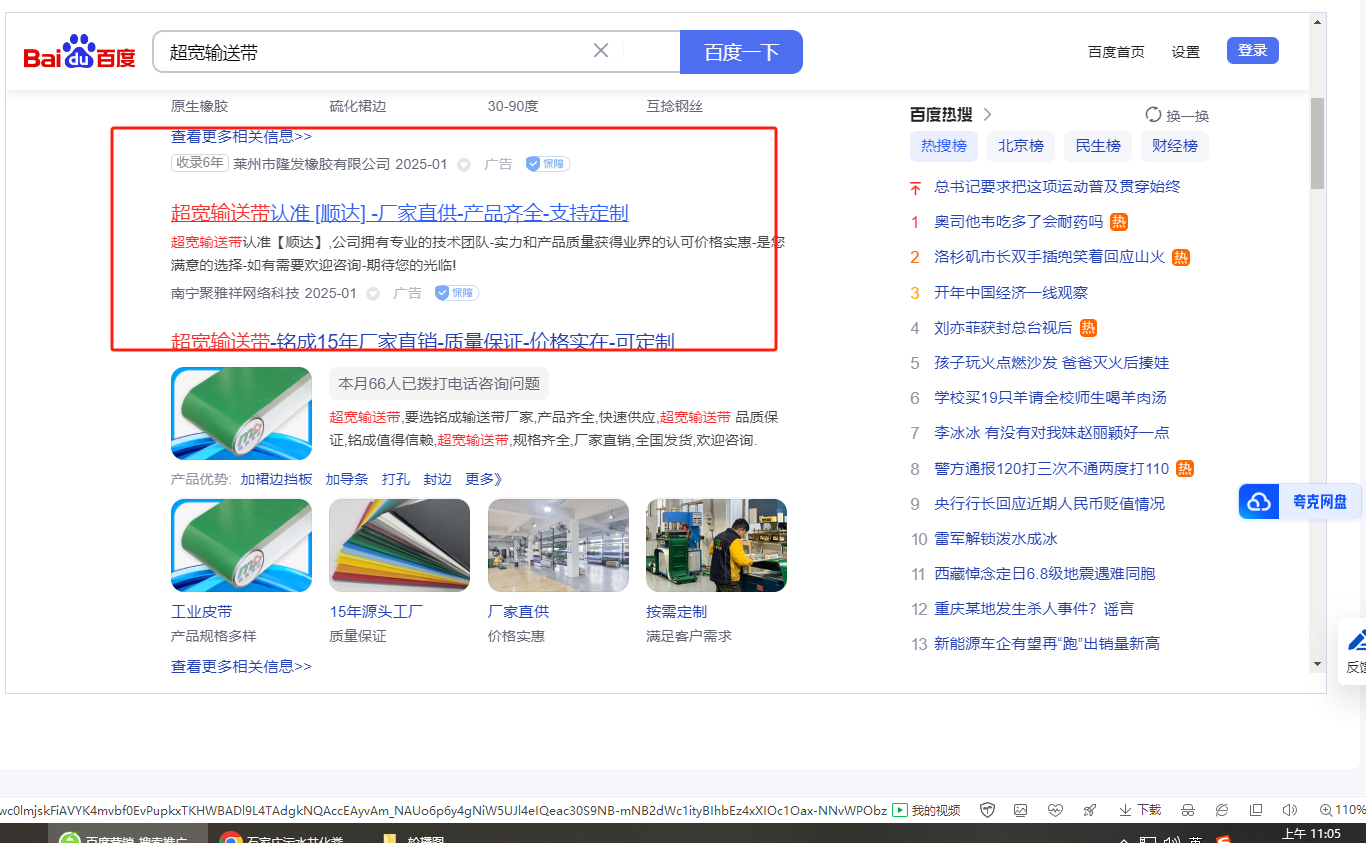Screen dimensions: 1366x843
Task: Expand the 百度热搜 chevron arrow
Action: coord(987,114)
